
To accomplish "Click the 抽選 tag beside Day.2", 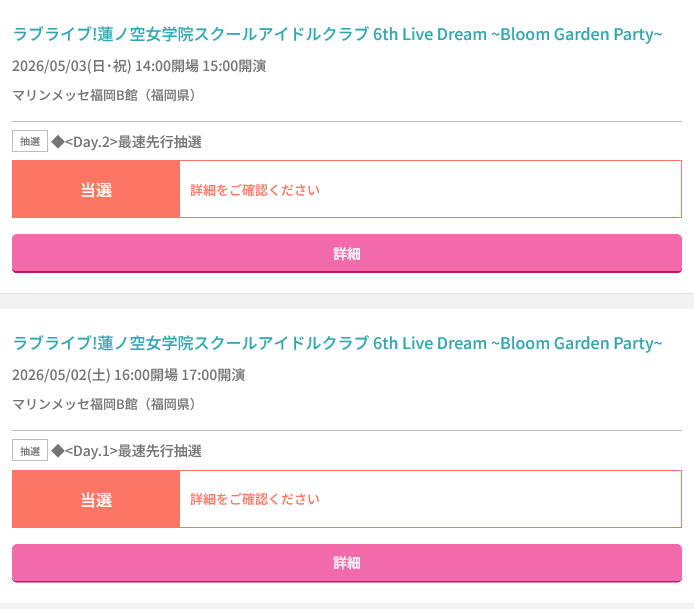I will 30,141.
